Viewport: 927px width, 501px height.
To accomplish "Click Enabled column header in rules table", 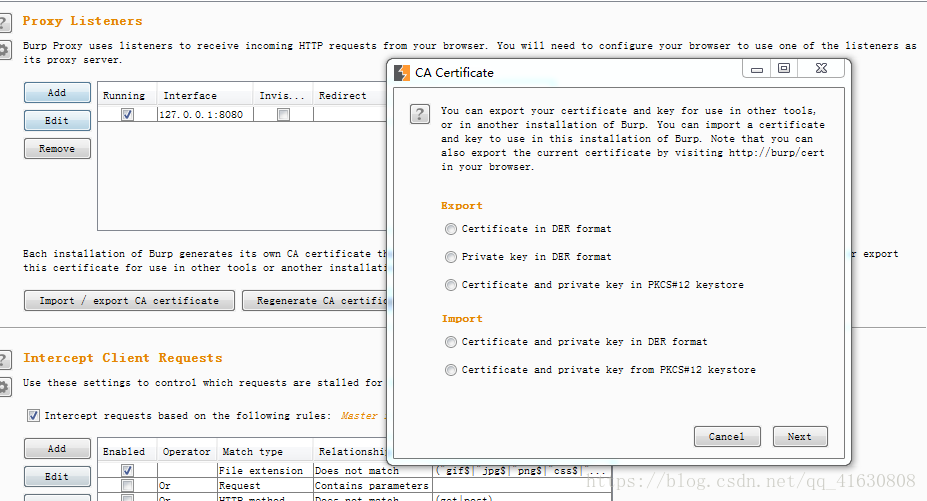I will [127, 451].
